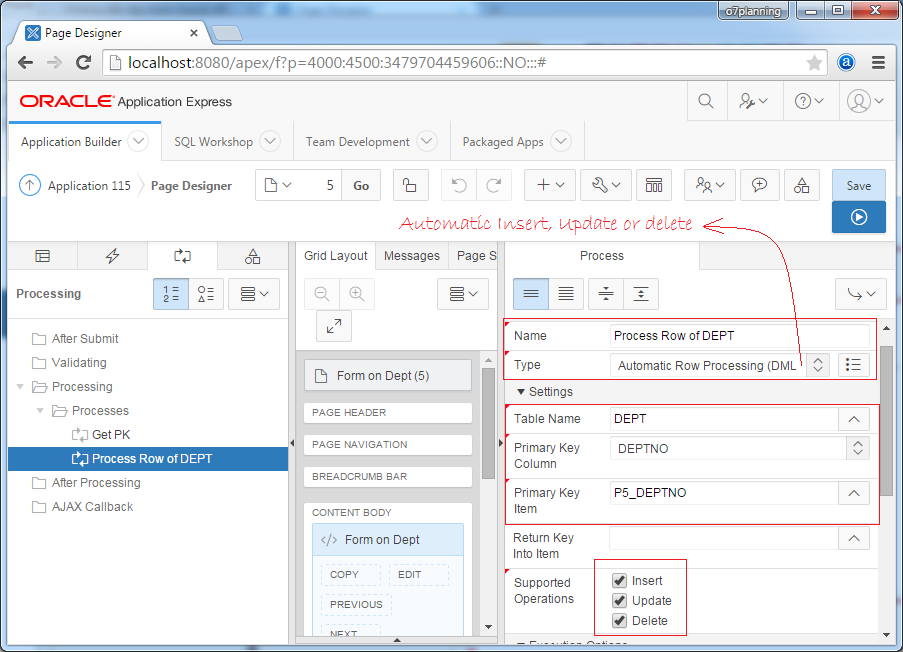
Task: Edit the process Name field
Action: click(739, 336)
